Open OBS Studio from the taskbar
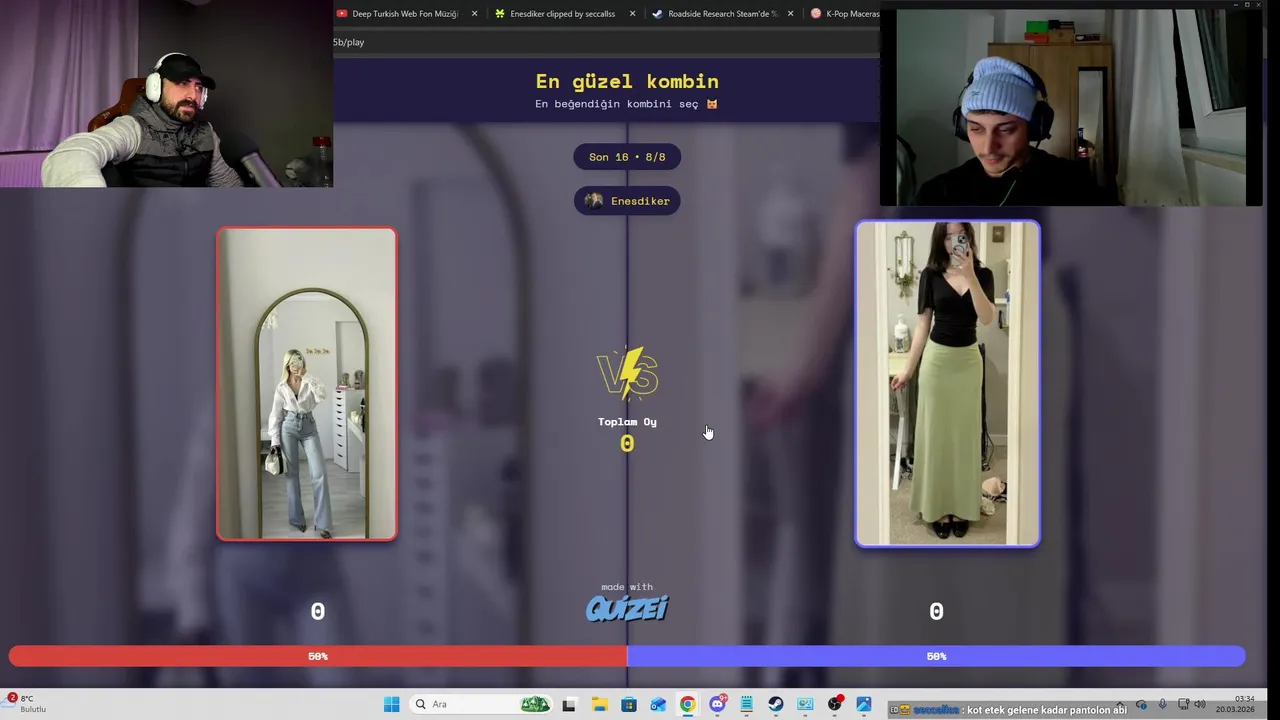The height and width of the screenshot is (720, 1280). tap(835, 704)
